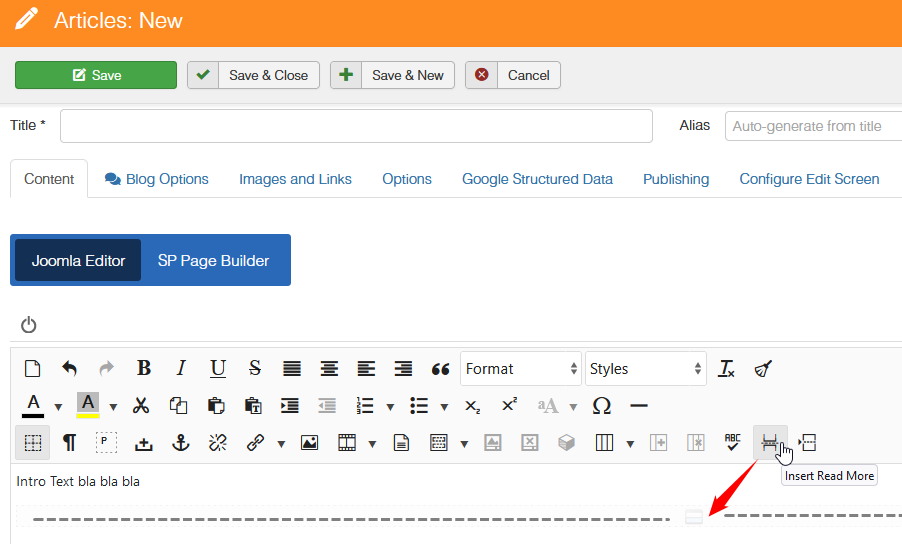This screenshot has height=544, width=902.
Task: Insert special character with the Omega icon
Action: 601,405
